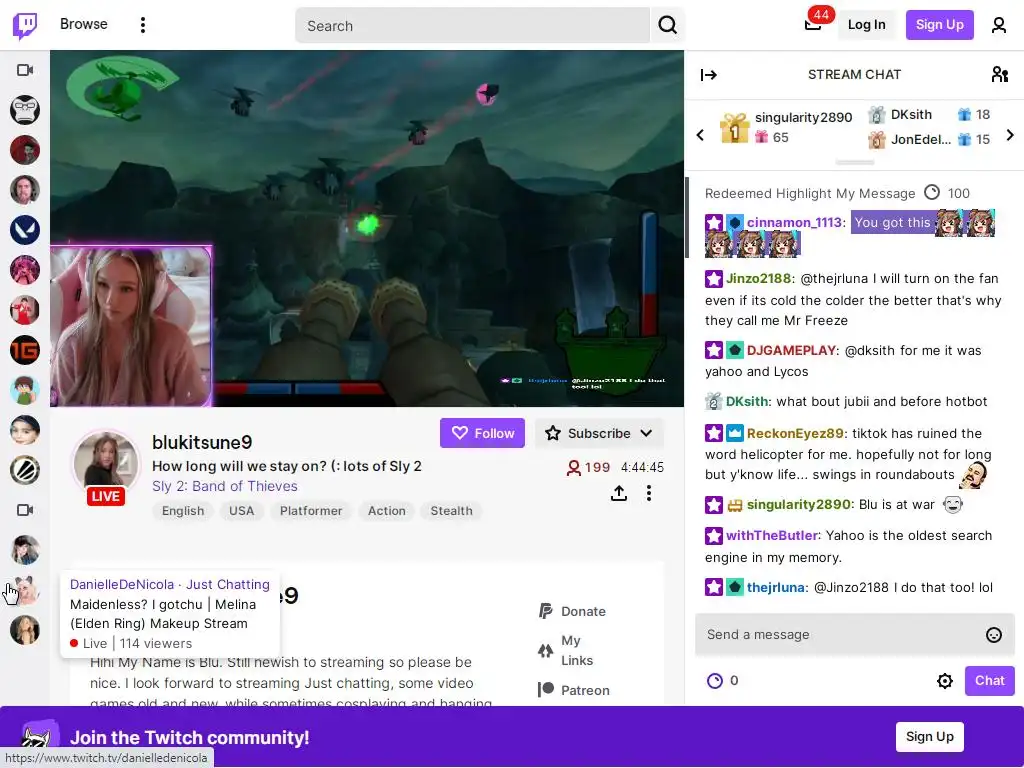Click the share stream upload icon

[618, 494]
